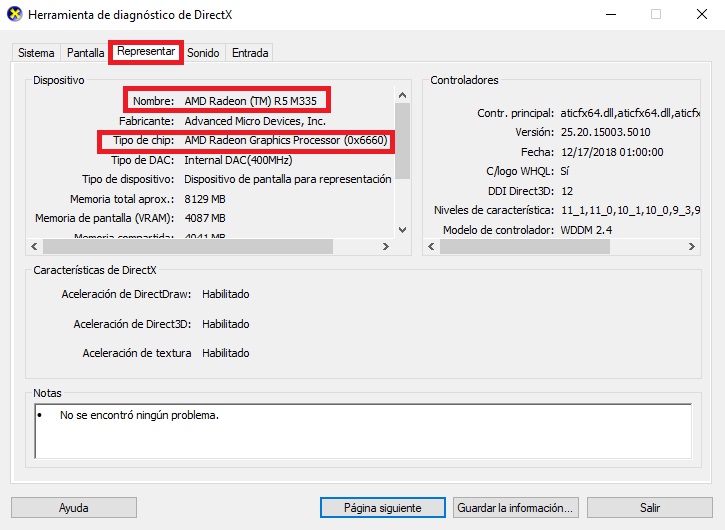
Task: Click Controladores panel scroll right arrow
Action: tap(692, 247)
